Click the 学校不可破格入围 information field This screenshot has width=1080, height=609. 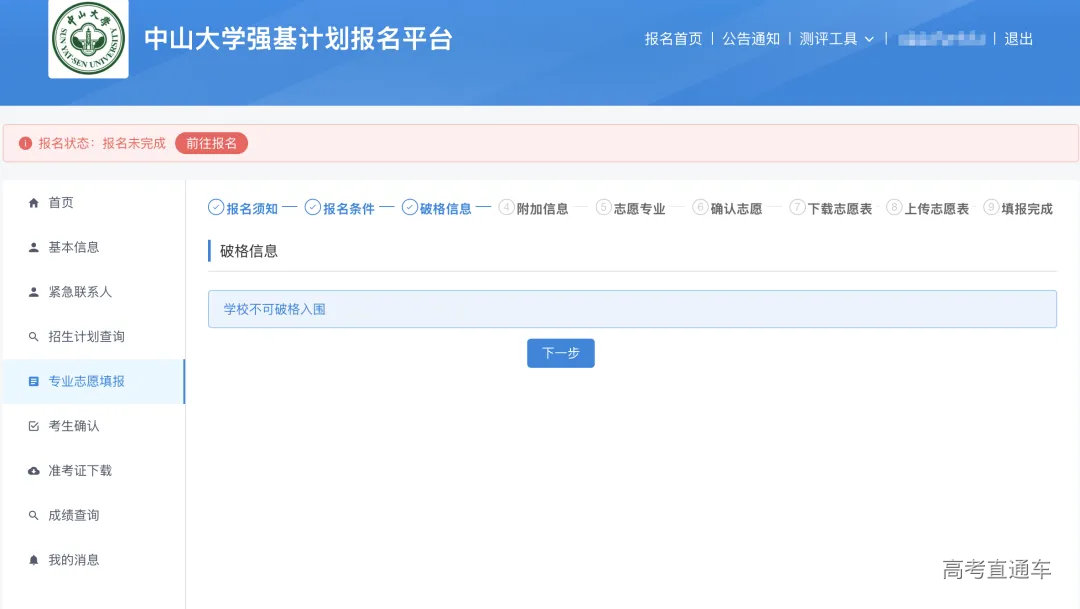coord(632,308)
